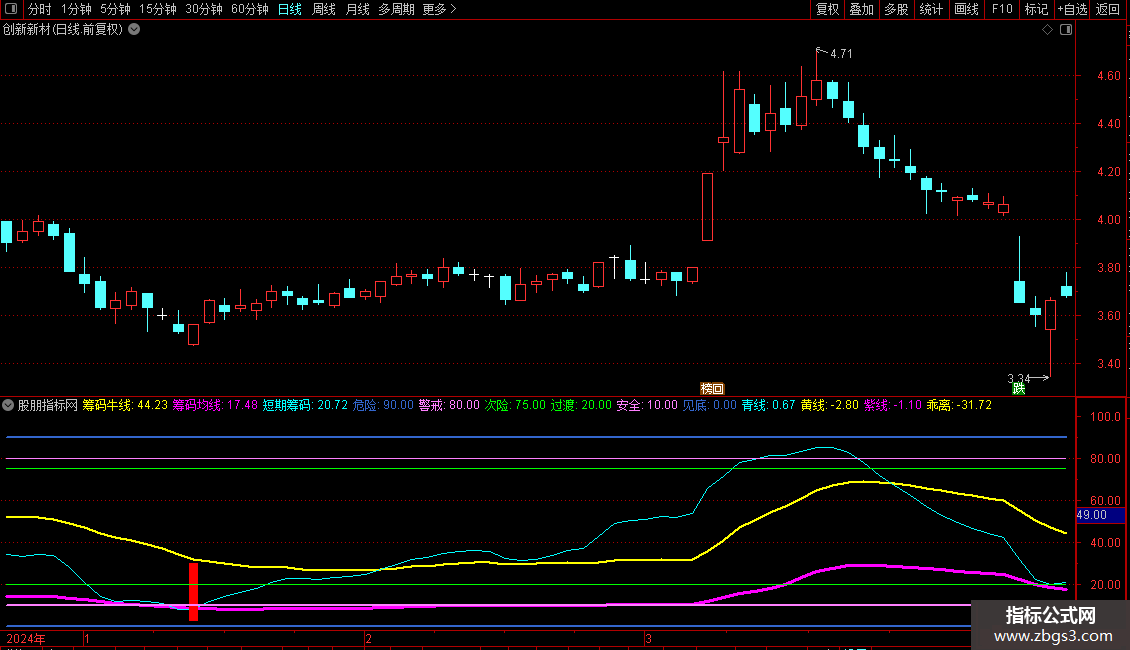Screen dimensions: 1130x650
Task: Open the F10 company info
Action: 1001,10
